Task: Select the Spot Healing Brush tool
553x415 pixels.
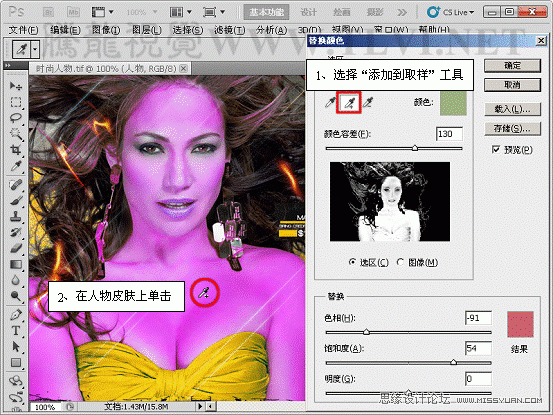Action: pos(16,184)
